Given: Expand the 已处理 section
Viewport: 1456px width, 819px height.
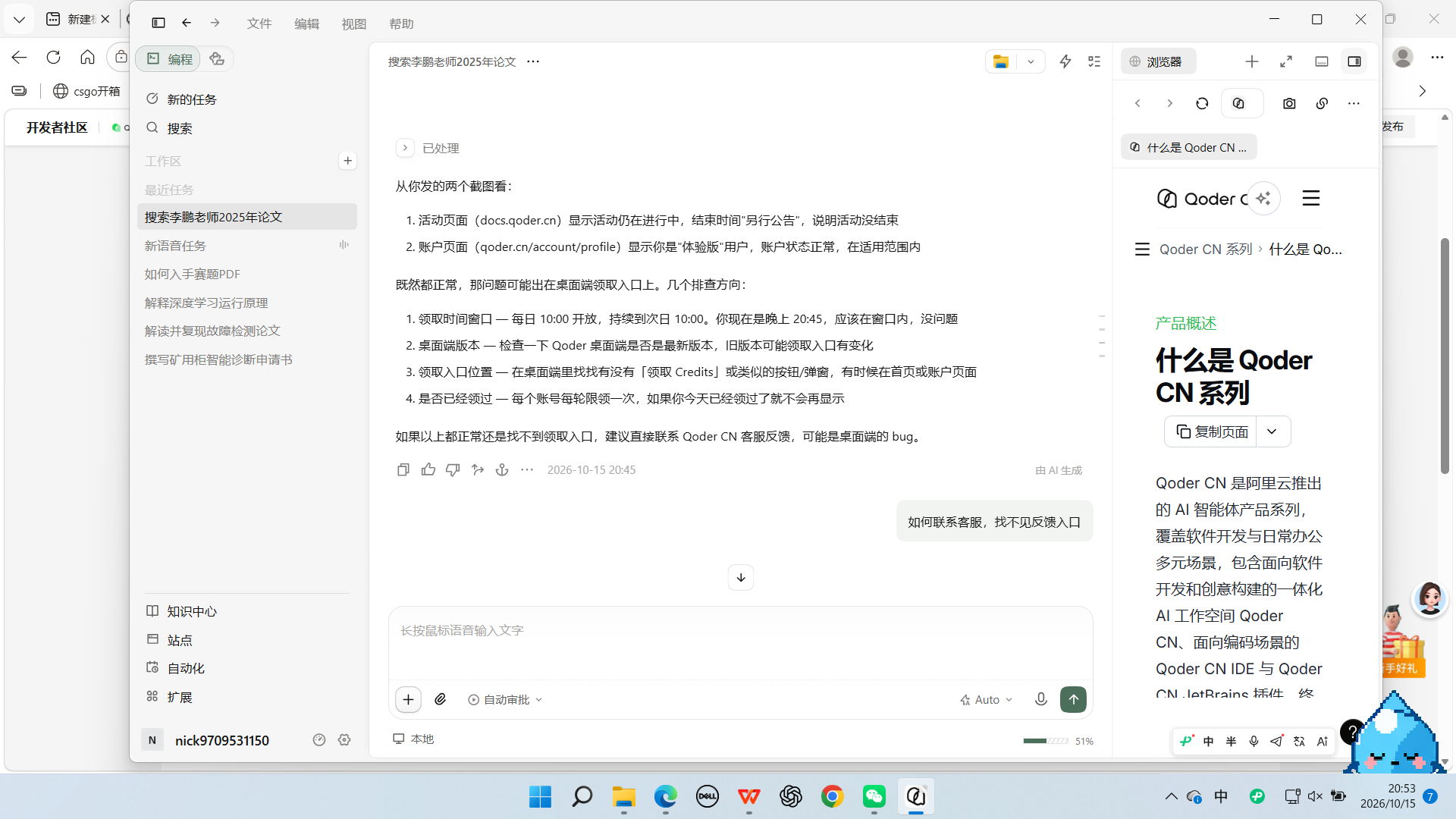Looking at the screenshot, I should tap(405, 148).
